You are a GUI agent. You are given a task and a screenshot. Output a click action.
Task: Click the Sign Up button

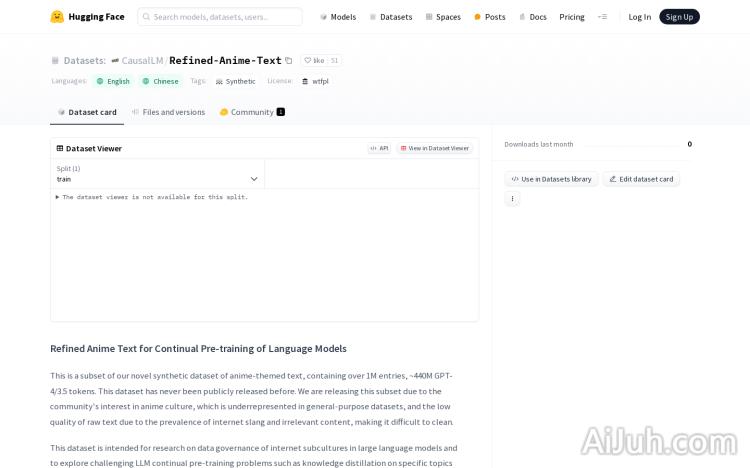(x=679, y=17)
